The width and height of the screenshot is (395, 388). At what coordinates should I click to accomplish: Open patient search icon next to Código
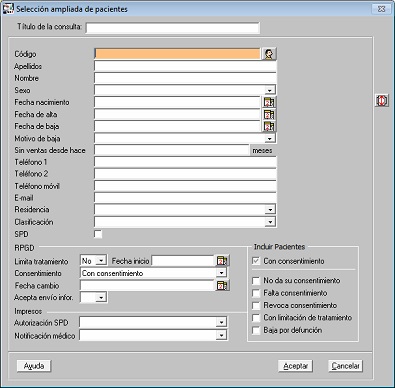(x=269, y=54)
